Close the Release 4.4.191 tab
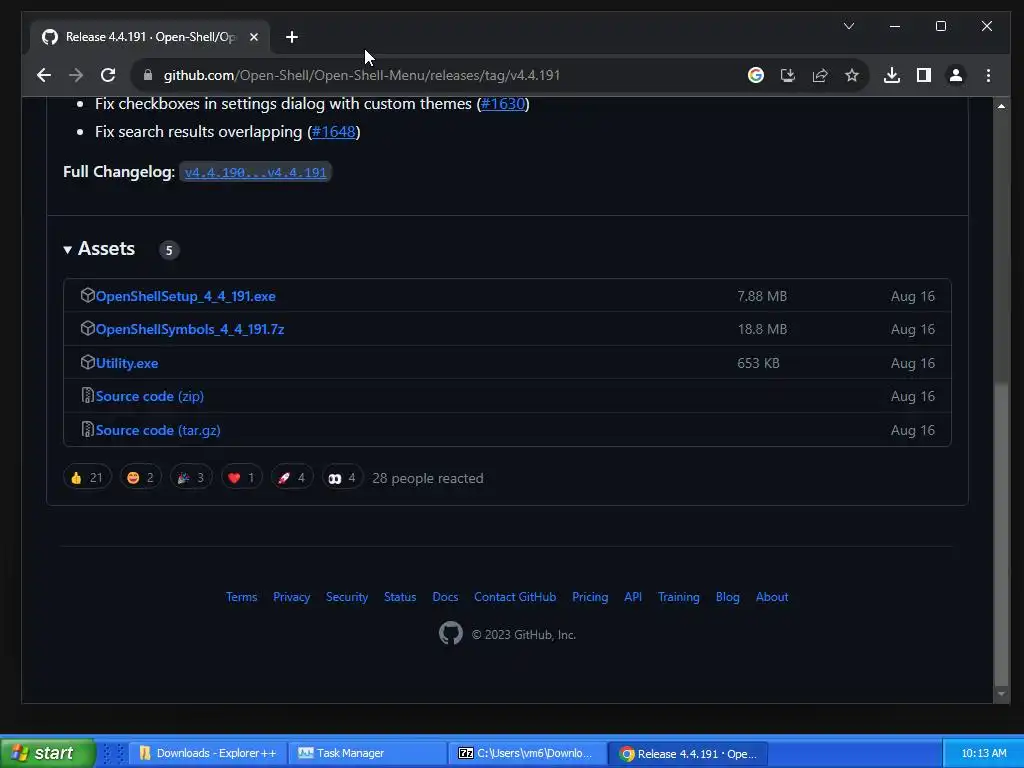 [x=254, y=37]
